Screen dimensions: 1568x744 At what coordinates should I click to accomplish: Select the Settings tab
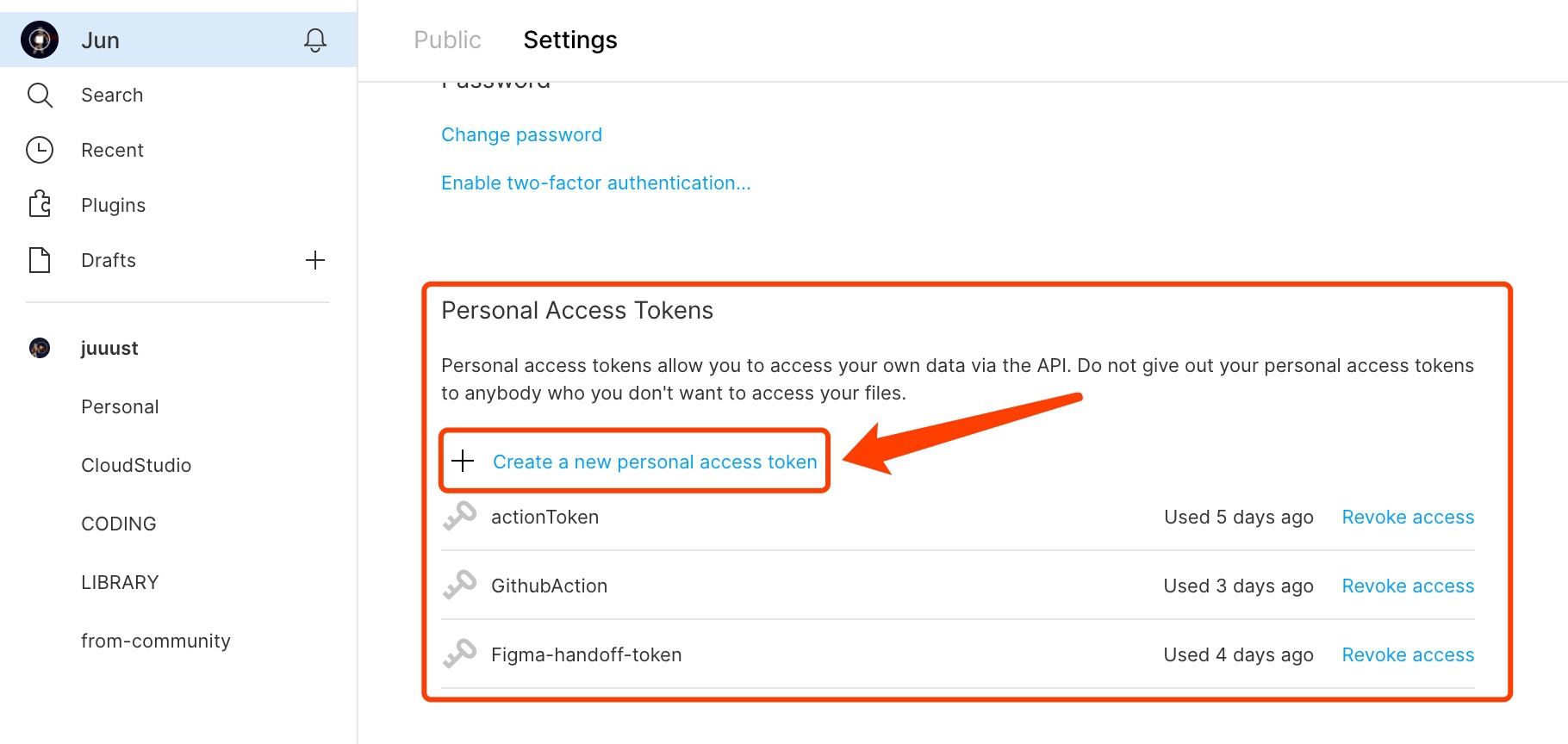point(570,40)
